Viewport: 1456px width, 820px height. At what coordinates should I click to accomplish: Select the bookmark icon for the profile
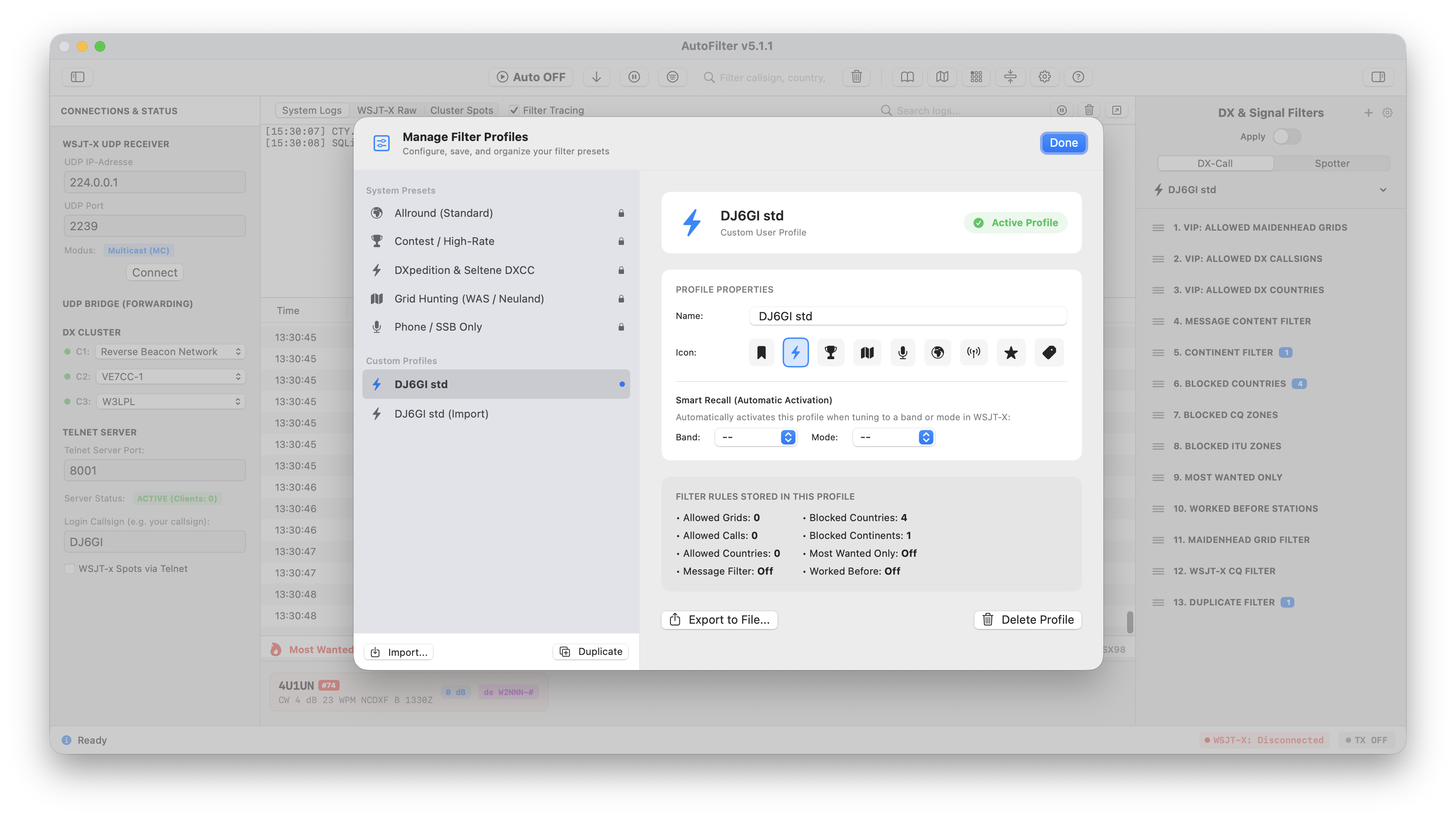761,352
